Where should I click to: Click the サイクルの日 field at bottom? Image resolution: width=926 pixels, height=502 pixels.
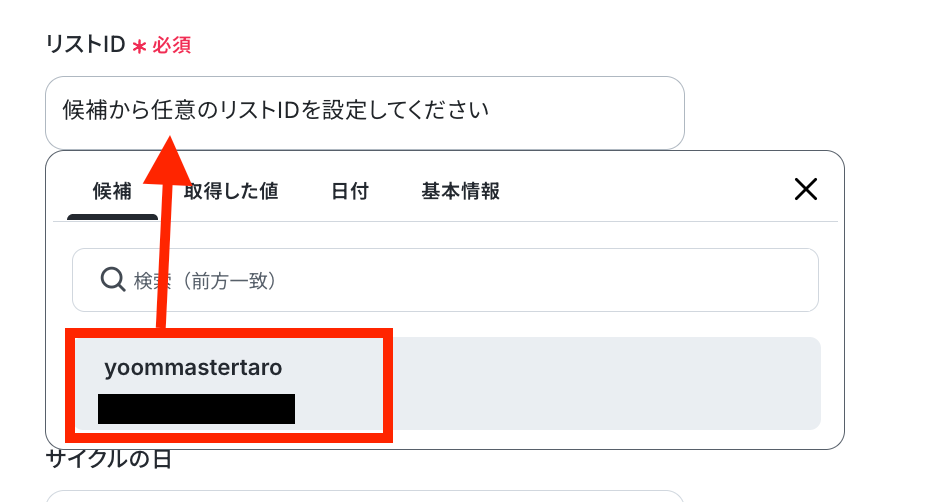pyautogui.click(x=365, y=496)
